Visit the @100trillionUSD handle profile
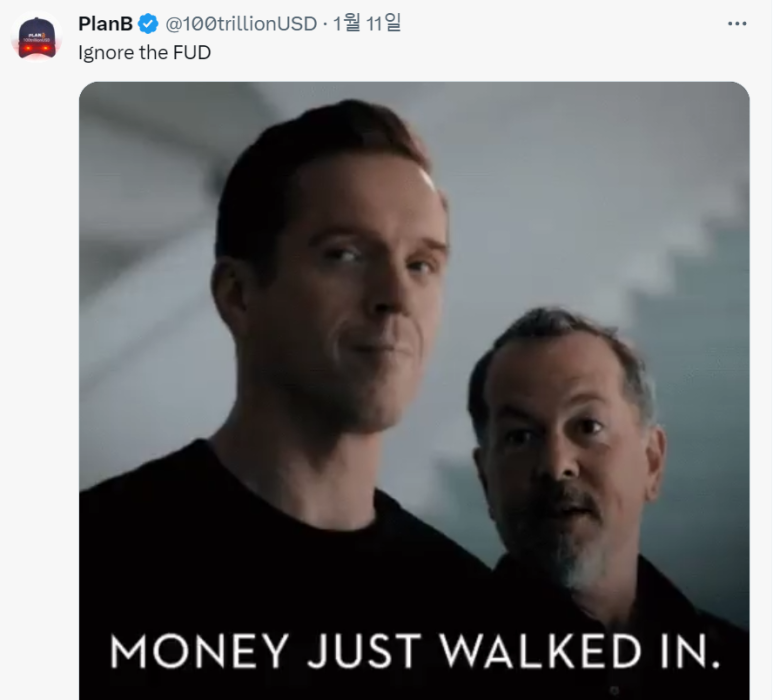The width and height of the screenshot is (773, 700). point(241,24)
